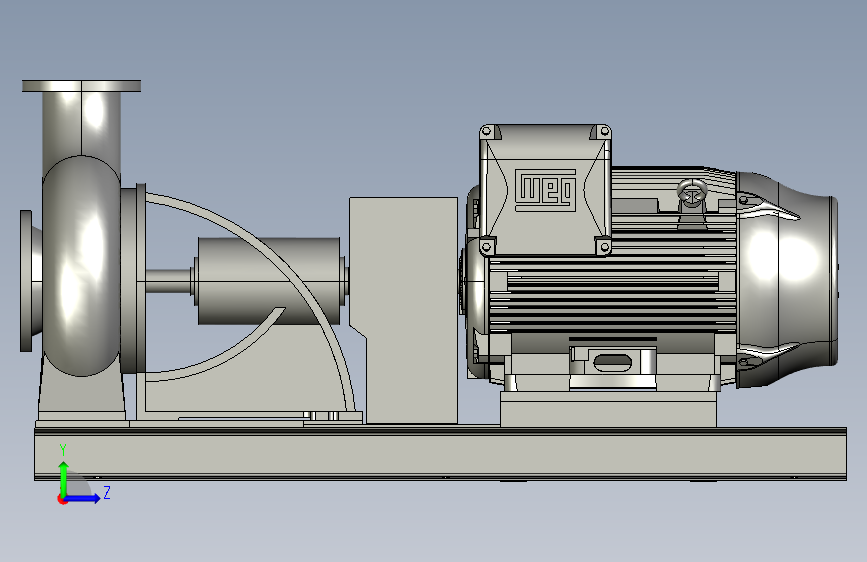Select the motor's rear fan cover
The height and width of the screenshot is (562, 867).
pyautogui.click(x=787, y=279)
